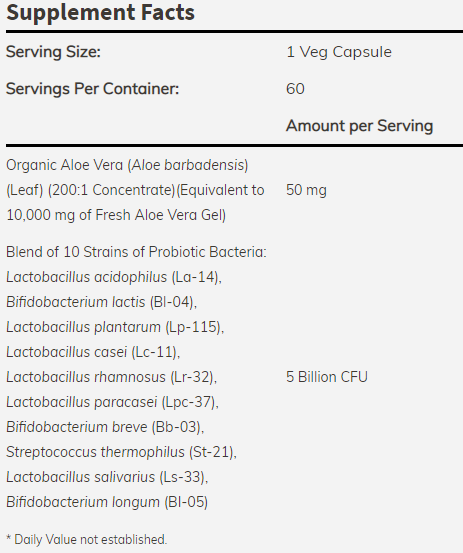
Task: Select Blend of 10 Strains of Probiotic Bacteria
Action: (136, 252)
